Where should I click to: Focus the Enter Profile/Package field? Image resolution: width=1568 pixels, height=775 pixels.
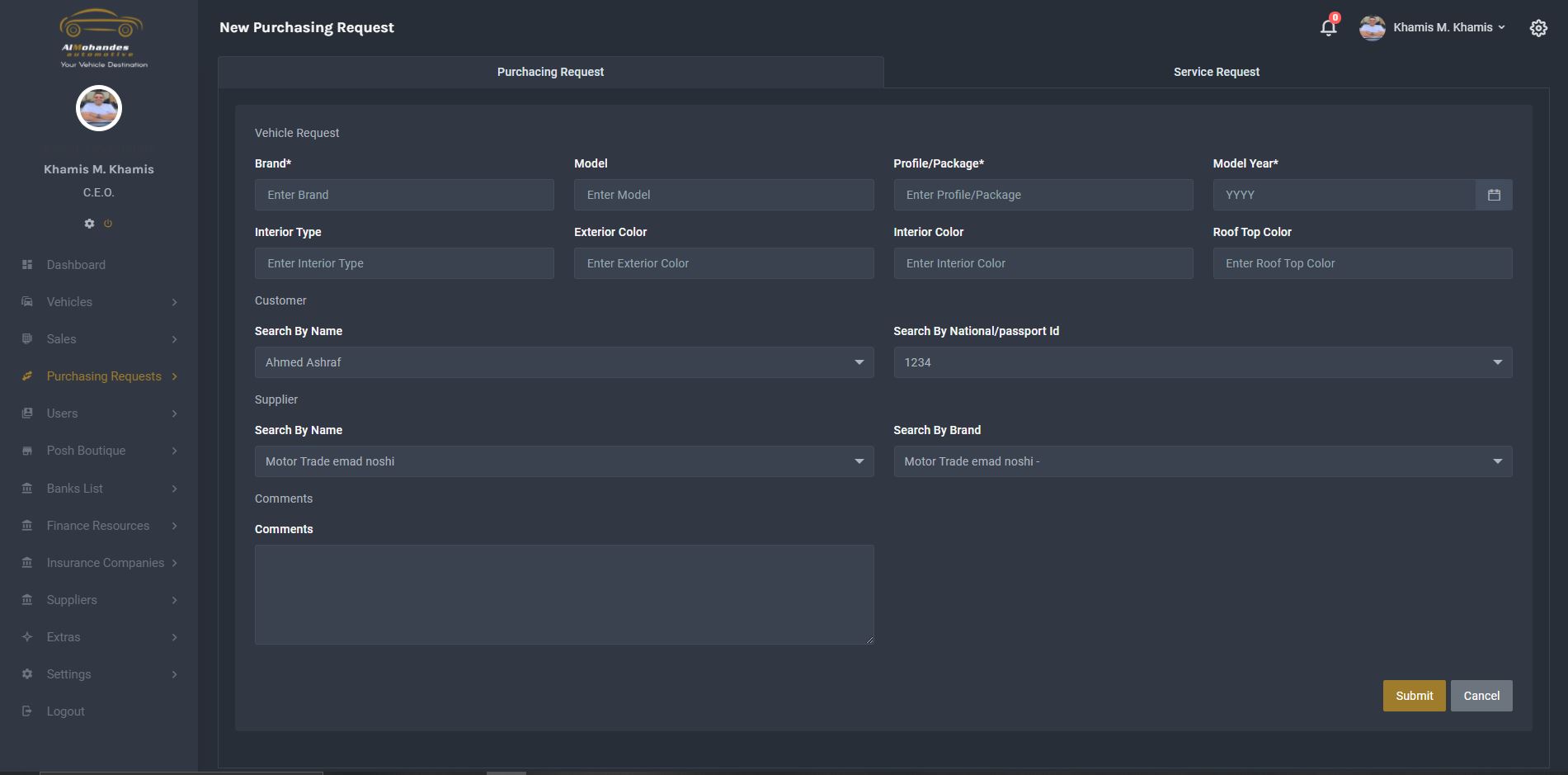click(1043, 195)
